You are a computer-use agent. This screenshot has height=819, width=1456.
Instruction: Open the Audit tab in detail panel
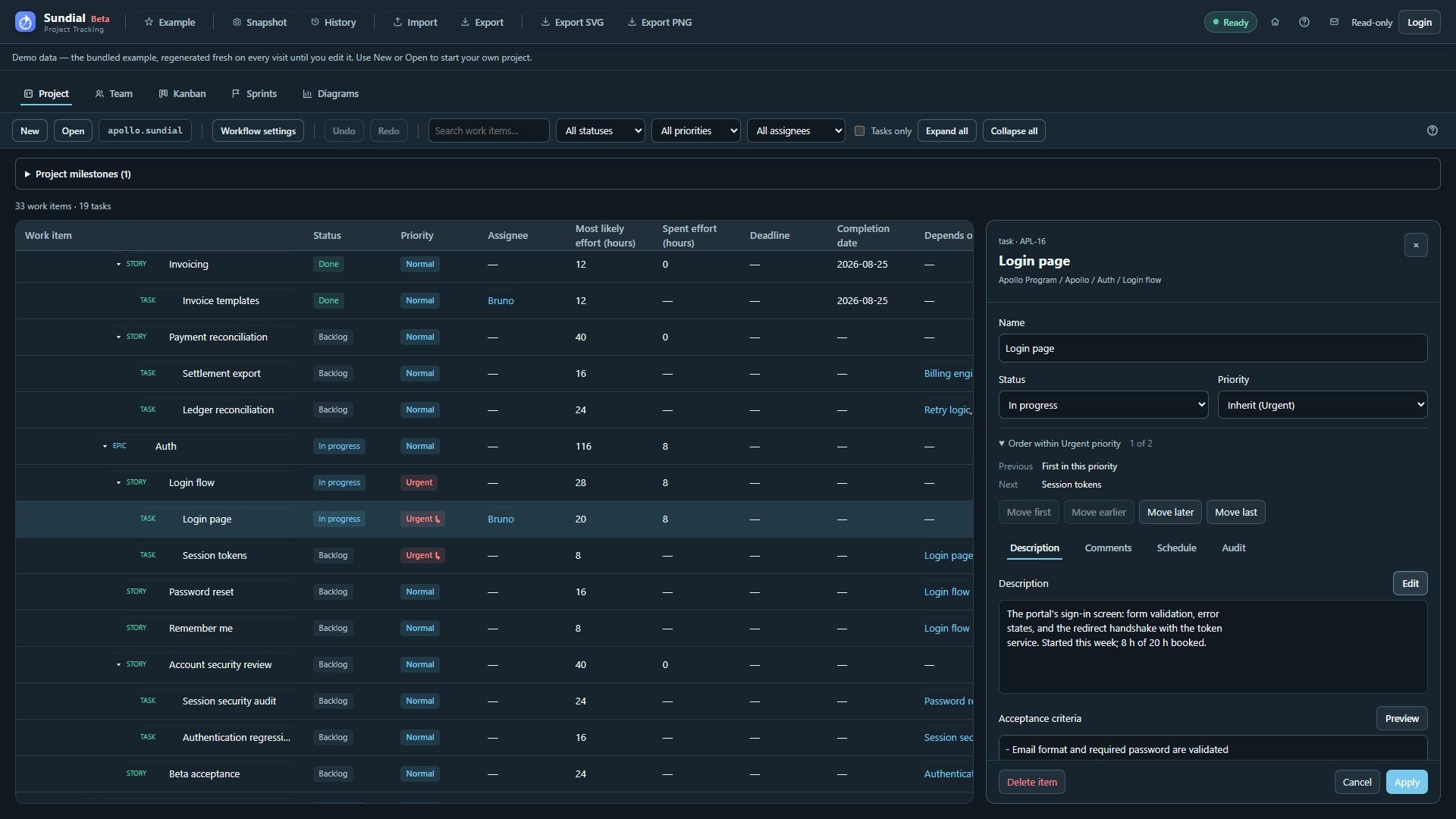pyautogui.click(x=1233, y=548)
